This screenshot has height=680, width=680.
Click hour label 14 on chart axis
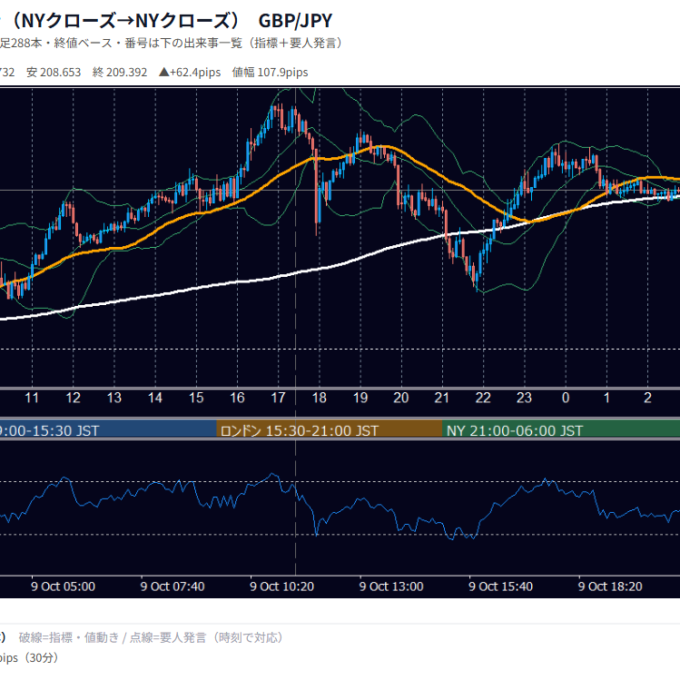point(155,398)
